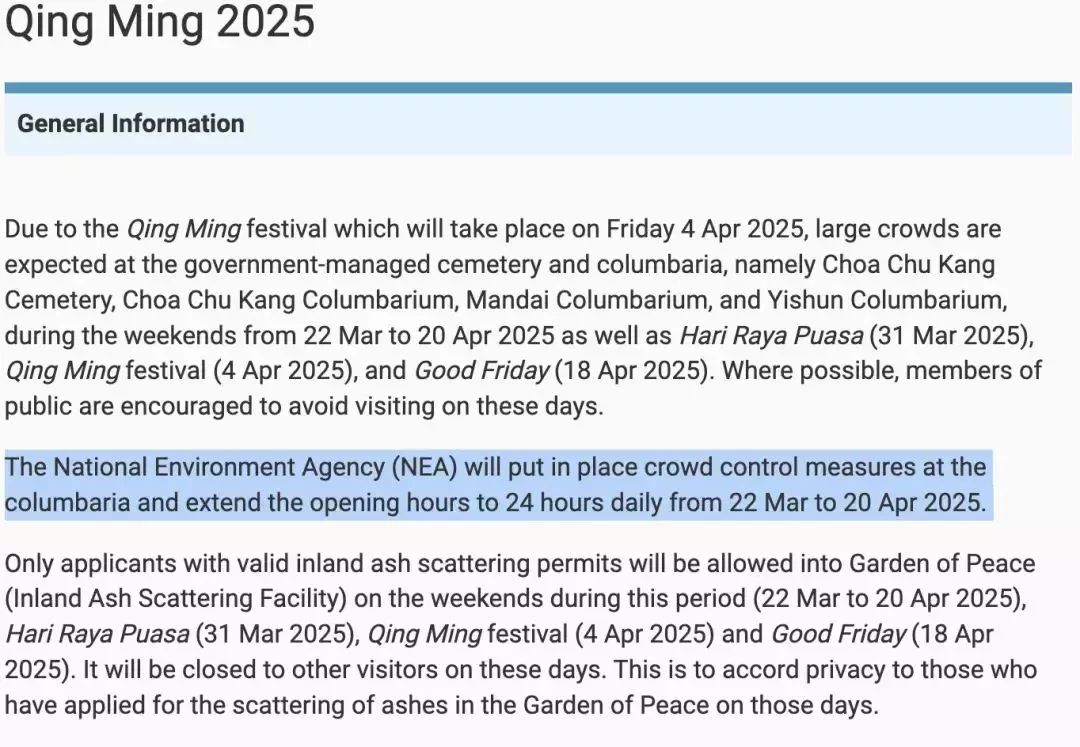Click the dark blue bar above General Information
This screenshot has width=1080, height=747.
coord(538,88)
